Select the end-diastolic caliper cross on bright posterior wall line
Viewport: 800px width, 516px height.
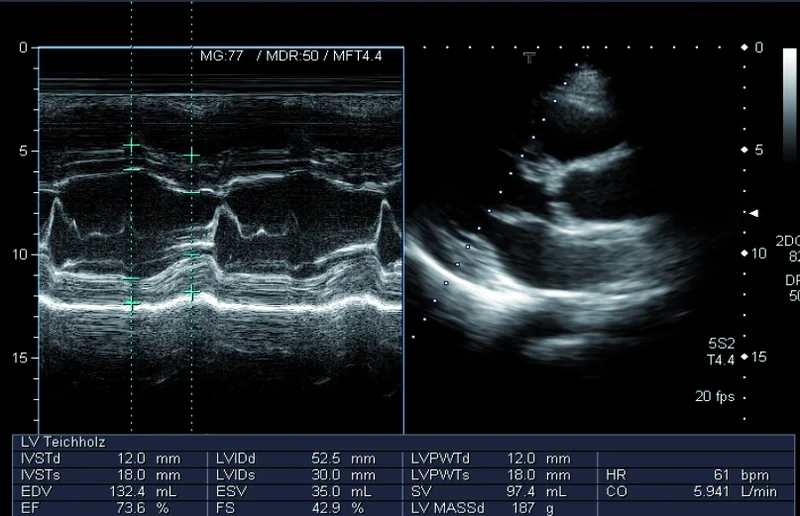click(x=131, y=303)
